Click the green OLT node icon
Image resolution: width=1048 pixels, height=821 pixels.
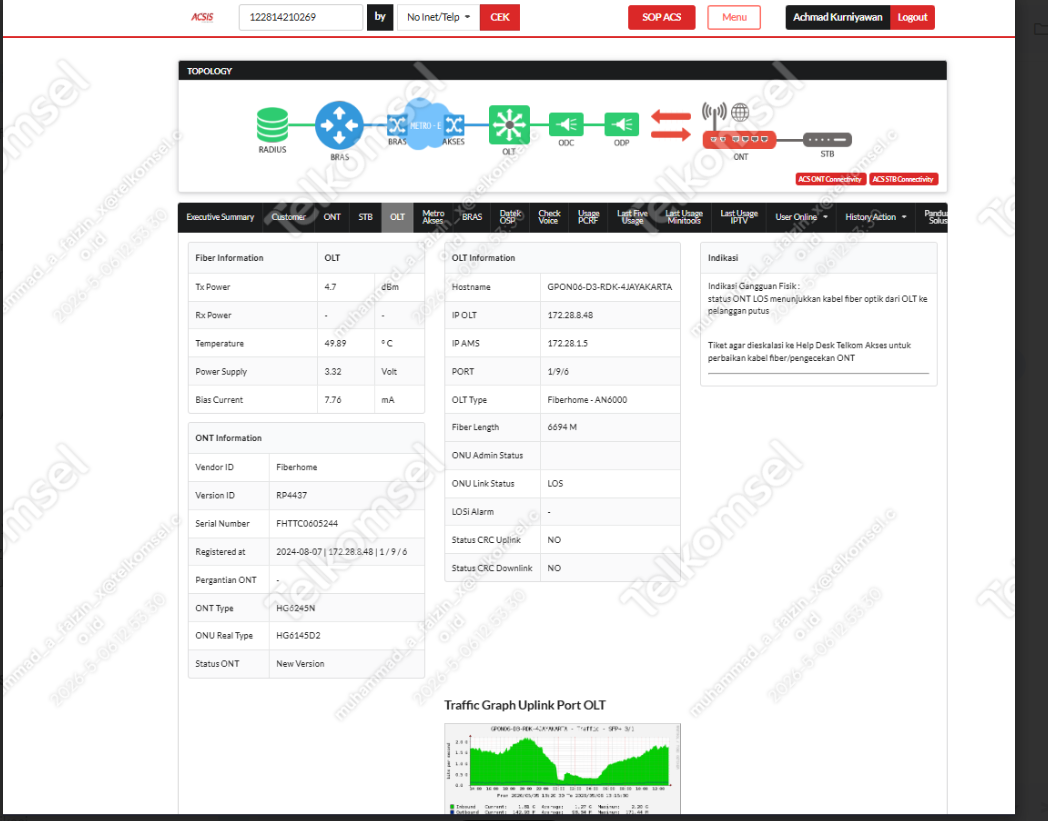point(509,124)
